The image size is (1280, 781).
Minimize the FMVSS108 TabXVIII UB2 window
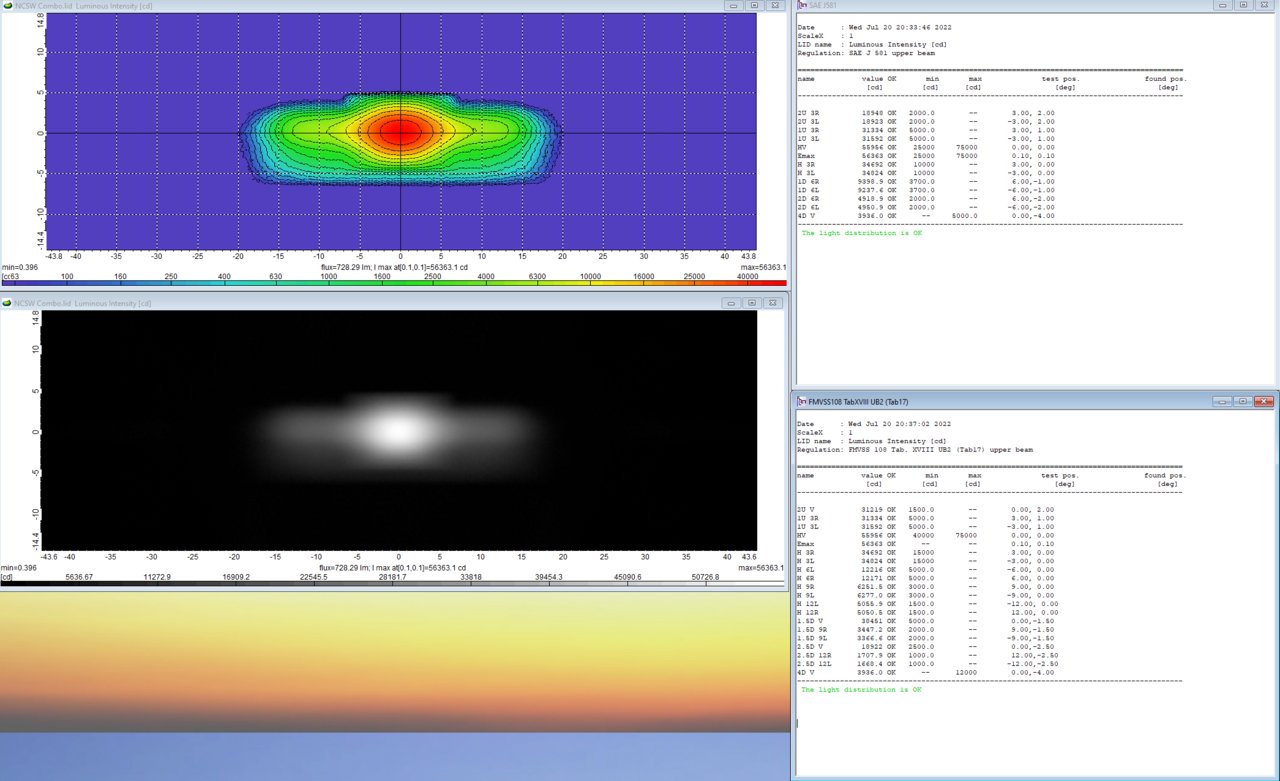(1222, 401)
